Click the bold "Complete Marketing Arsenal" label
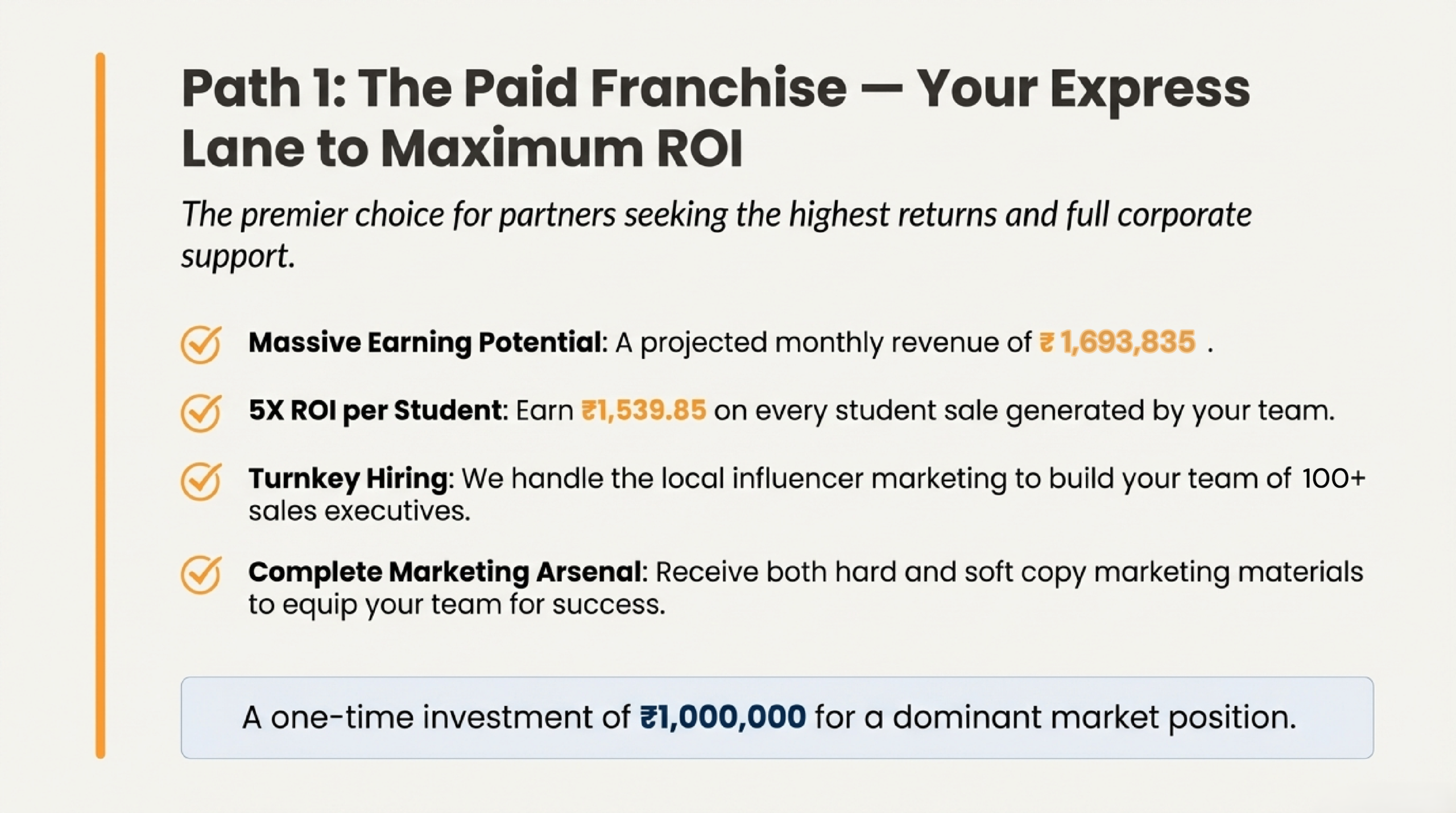1456x813 pixels. [x=445, y=572]
